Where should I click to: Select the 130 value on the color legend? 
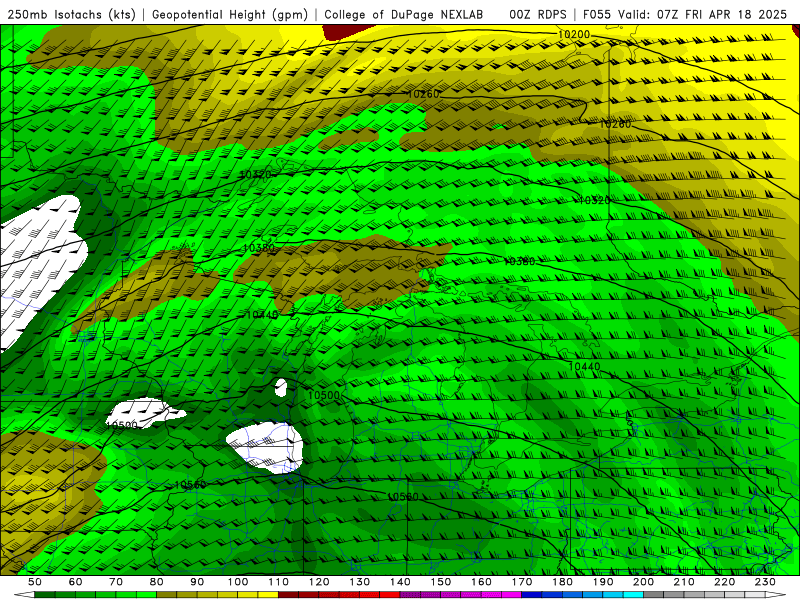(360, 582)
